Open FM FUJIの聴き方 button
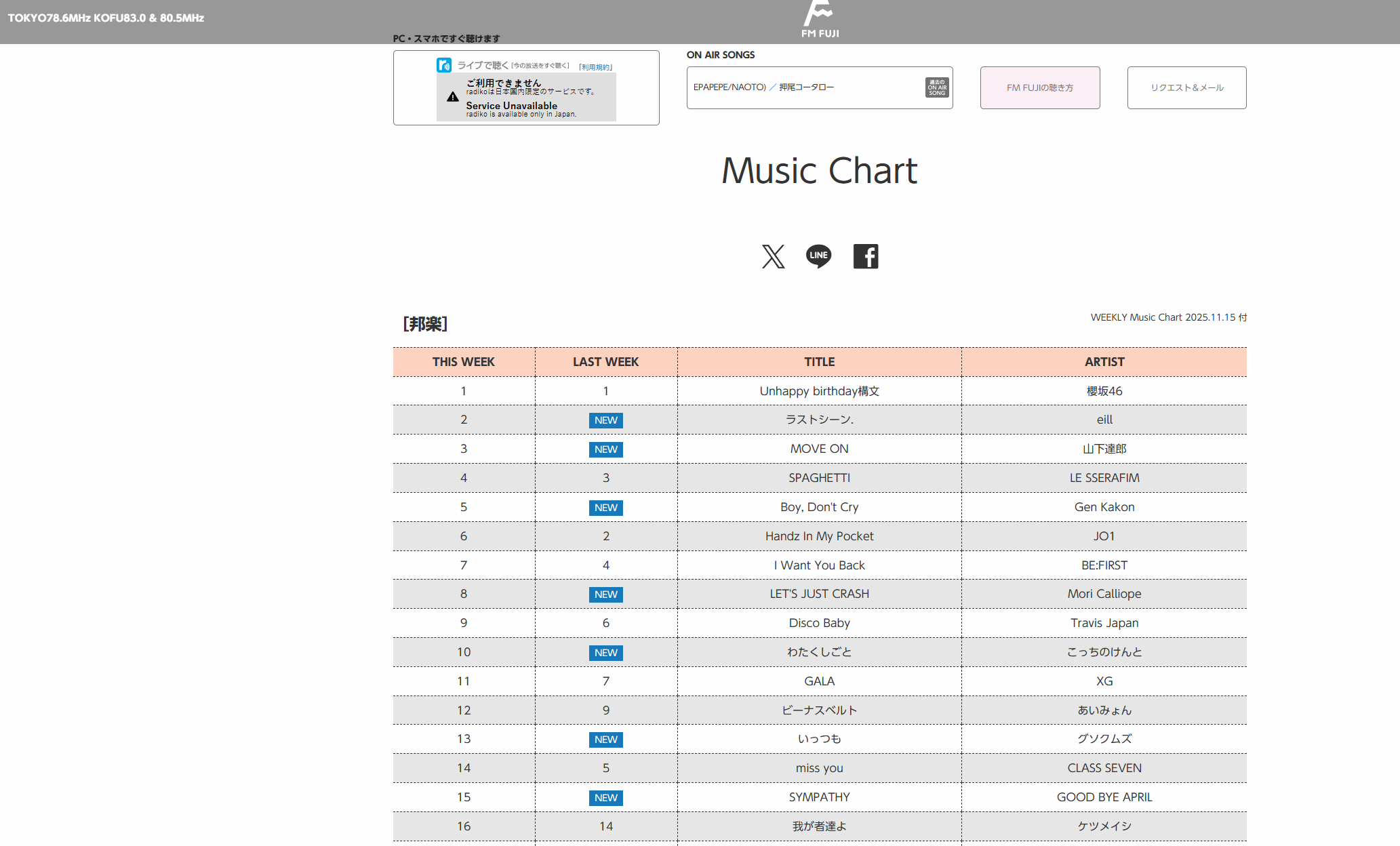Viewport: 1400px width, 846px height. [1039, 87]
